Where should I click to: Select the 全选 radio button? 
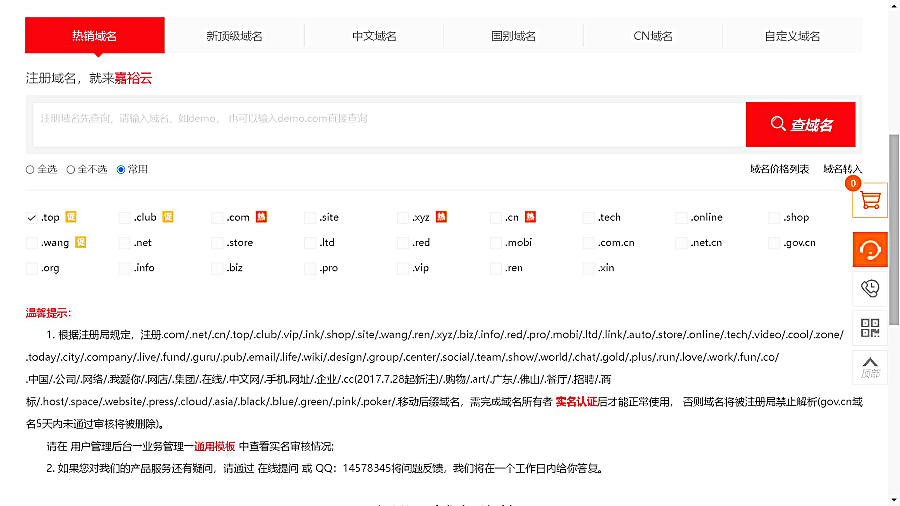[x=30, y=170]
